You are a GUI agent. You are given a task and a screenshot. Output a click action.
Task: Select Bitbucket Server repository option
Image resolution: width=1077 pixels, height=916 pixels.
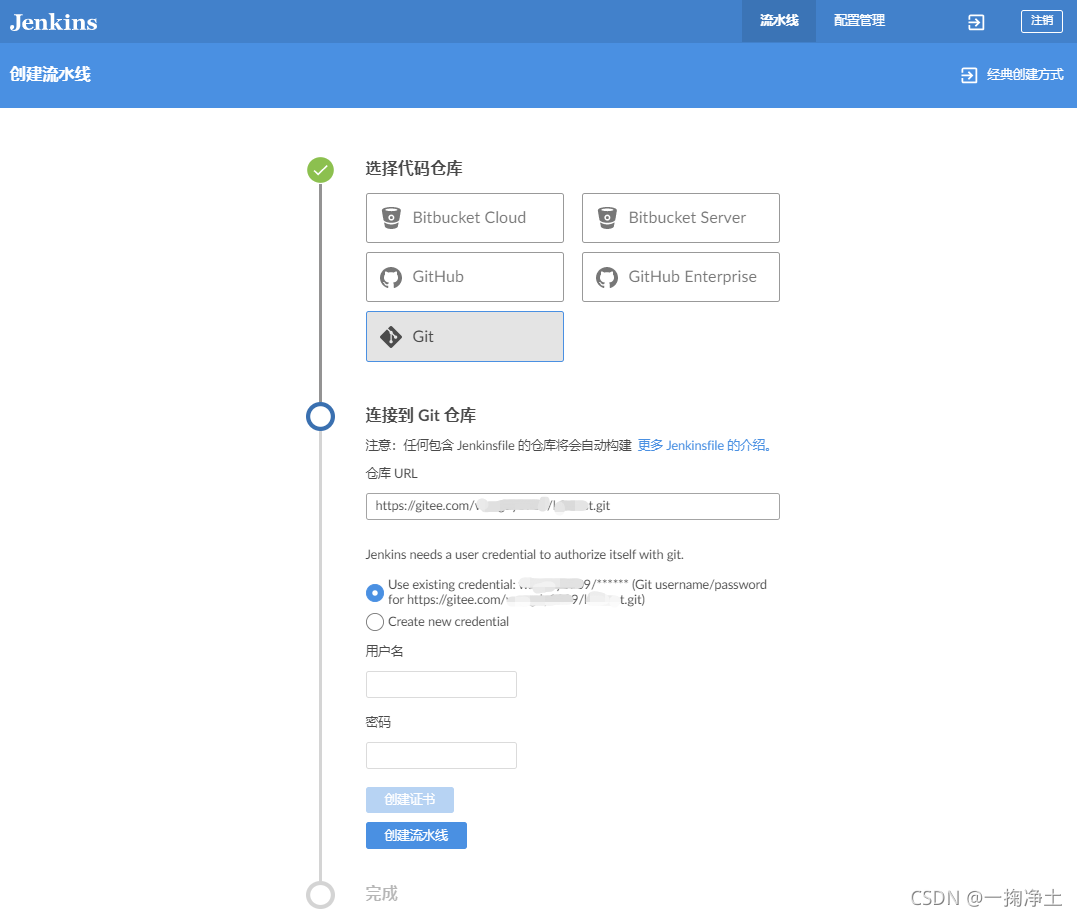pyautogui.click(x=680, y=218)
